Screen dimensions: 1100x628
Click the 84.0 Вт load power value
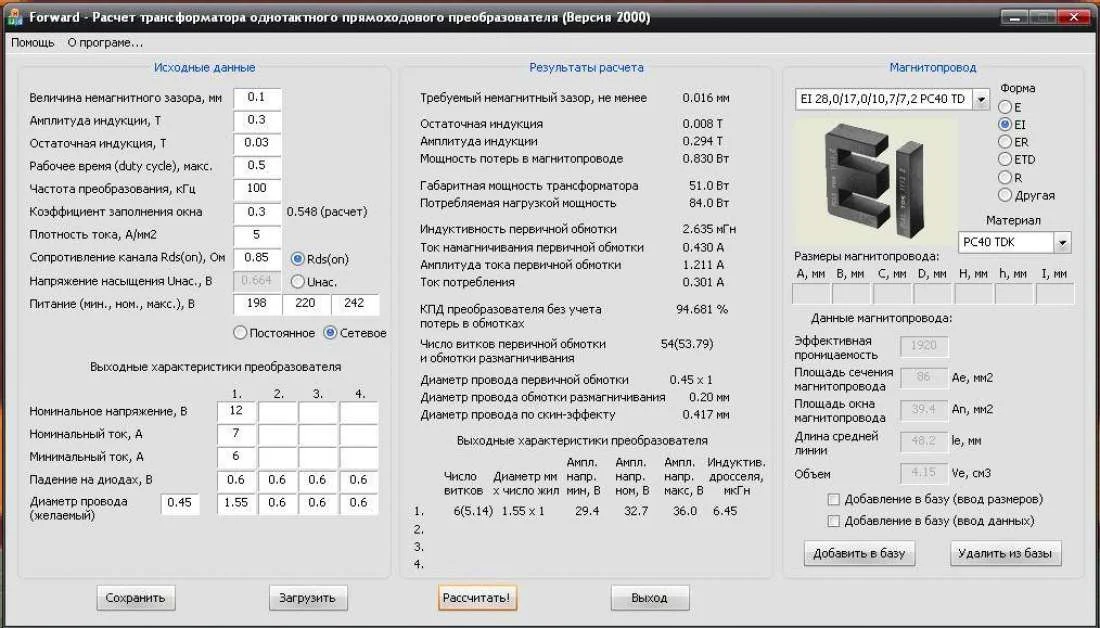point(709,203)
